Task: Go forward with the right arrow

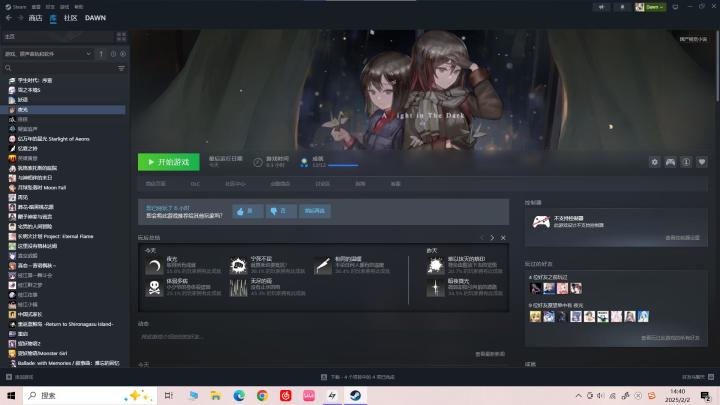Action: 20,18
